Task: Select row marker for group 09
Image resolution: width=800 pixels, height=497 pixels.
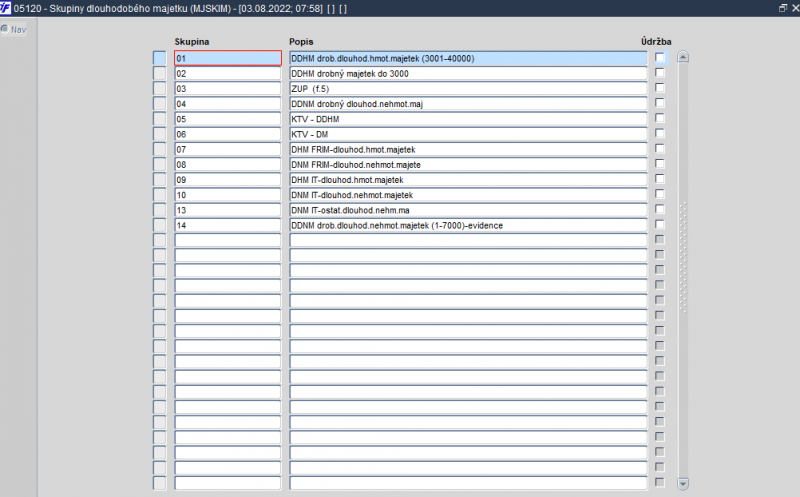Action: [x=160, y=180]
